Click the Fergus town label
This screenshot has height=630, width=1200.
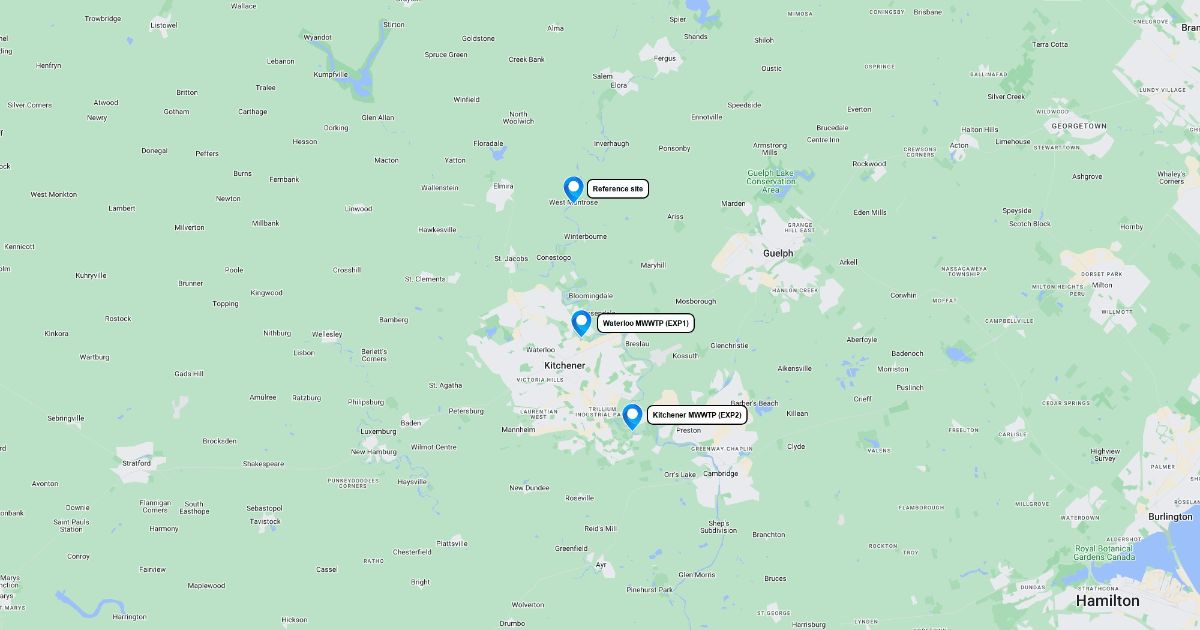click(x=665, y=59)
